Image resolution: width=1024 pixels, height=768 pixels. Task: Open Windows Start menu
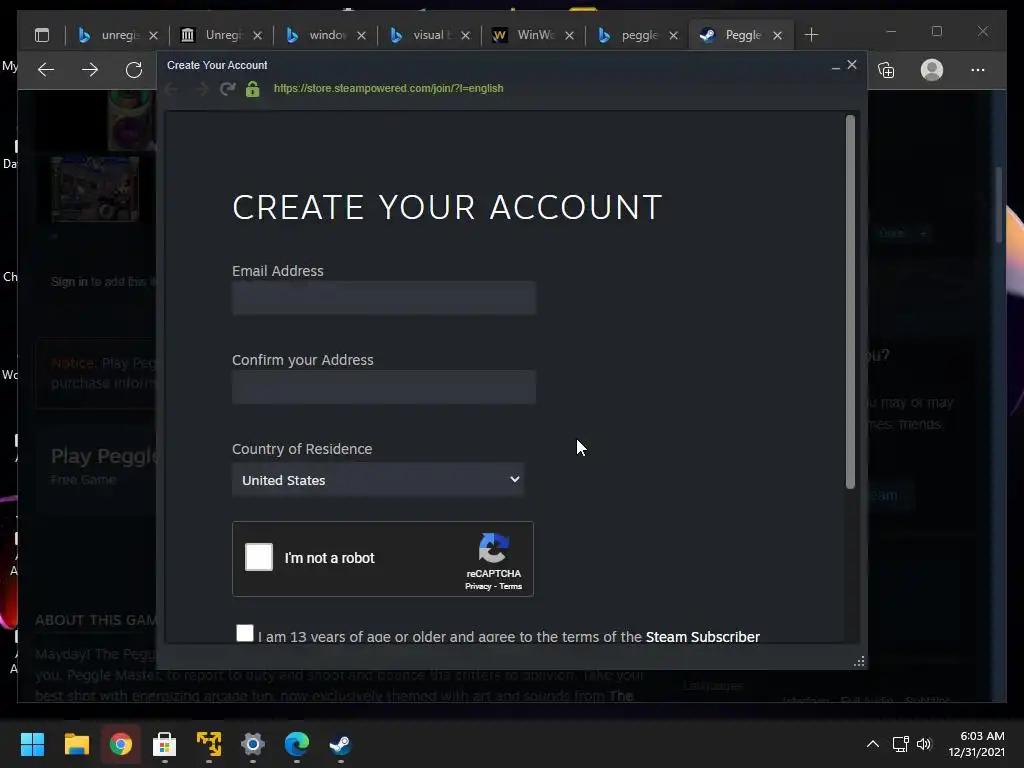click(32, 744)
